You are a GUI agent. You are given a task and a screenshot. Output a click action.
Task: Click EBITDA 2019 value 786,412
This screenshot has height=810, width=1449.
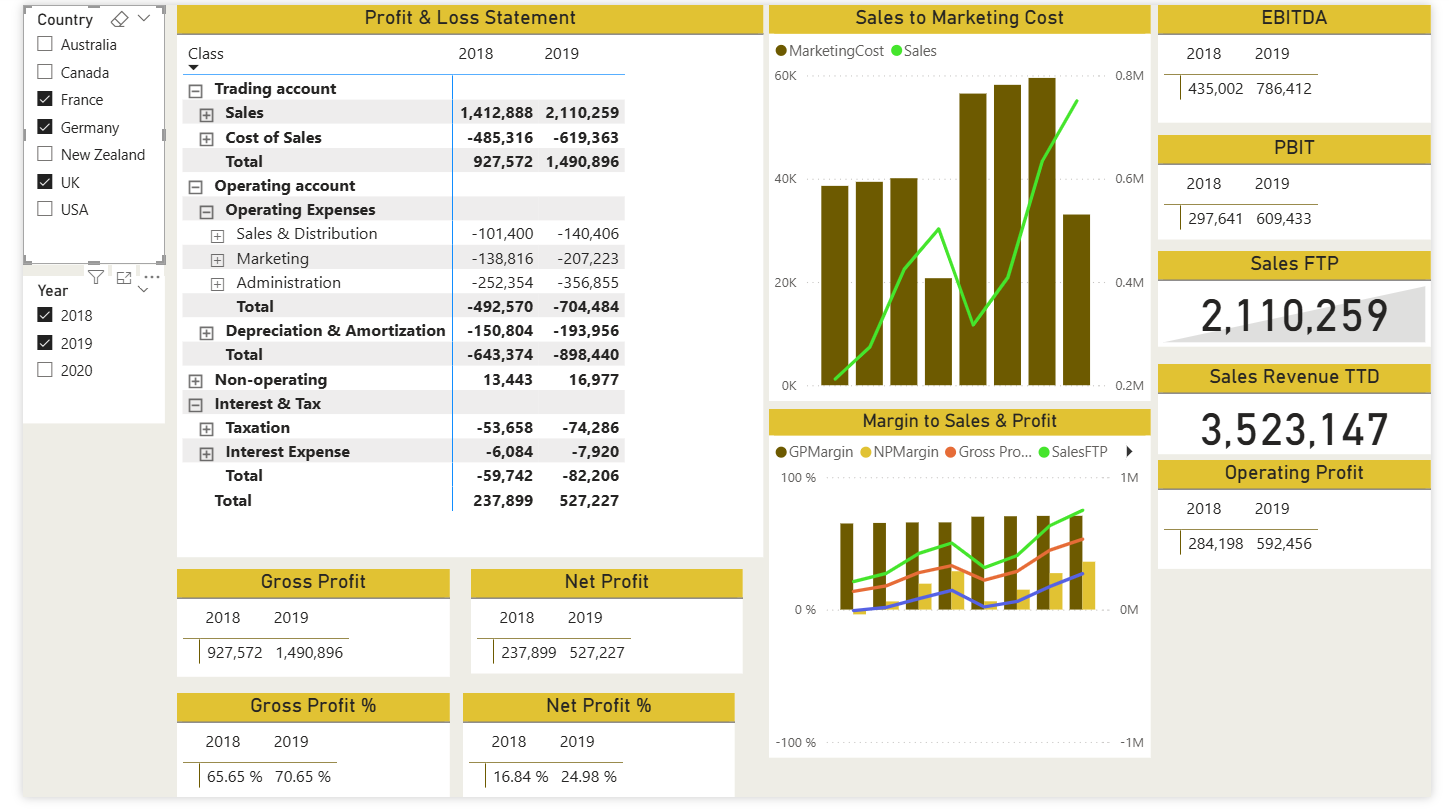[1284, 88]
